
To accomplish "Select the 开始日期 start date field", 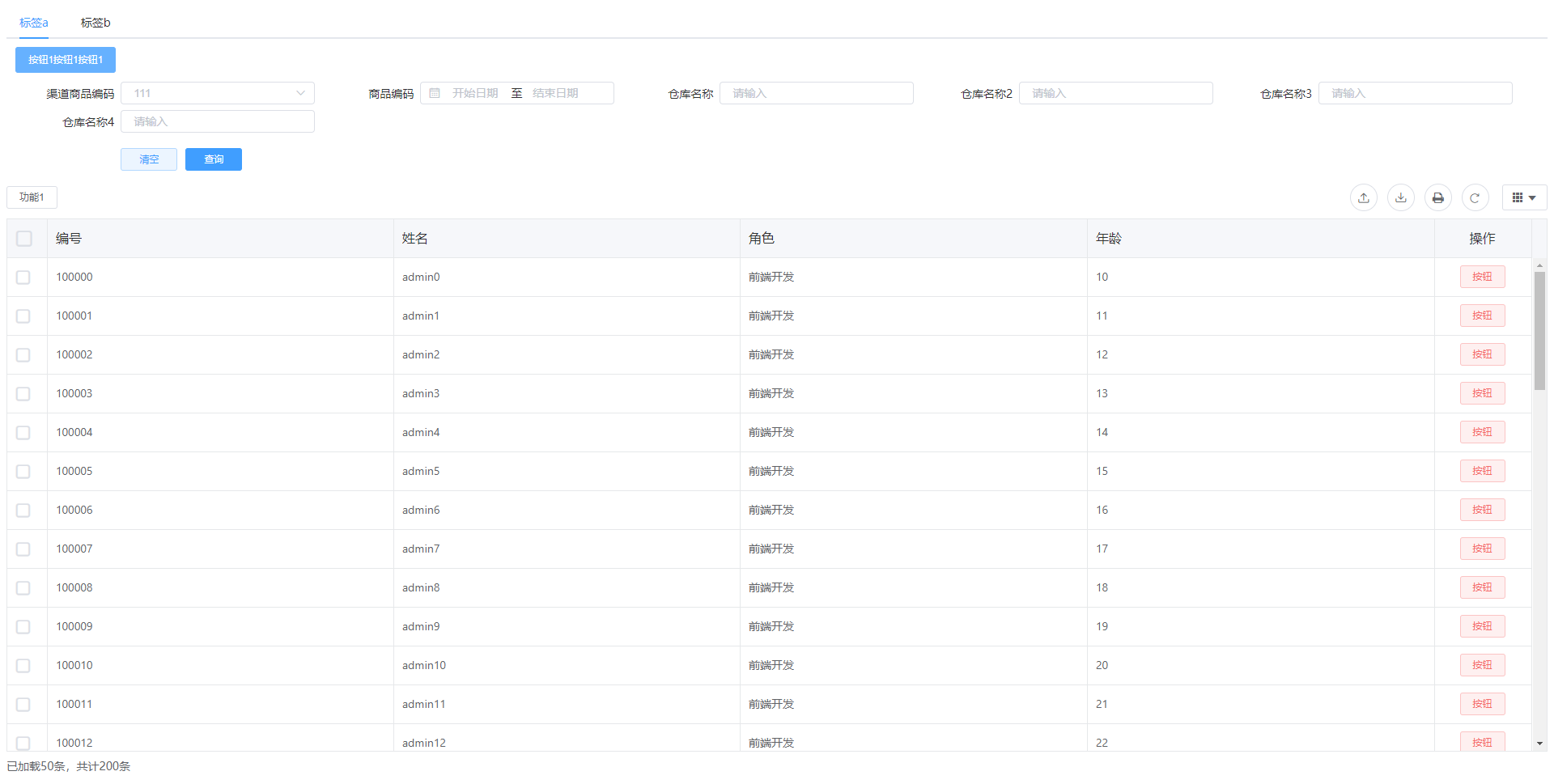I will [475, 93].
